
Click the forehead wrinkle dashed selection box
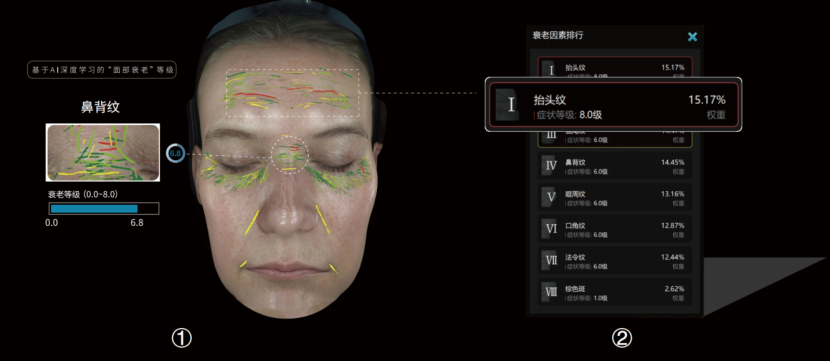point(293,93)
